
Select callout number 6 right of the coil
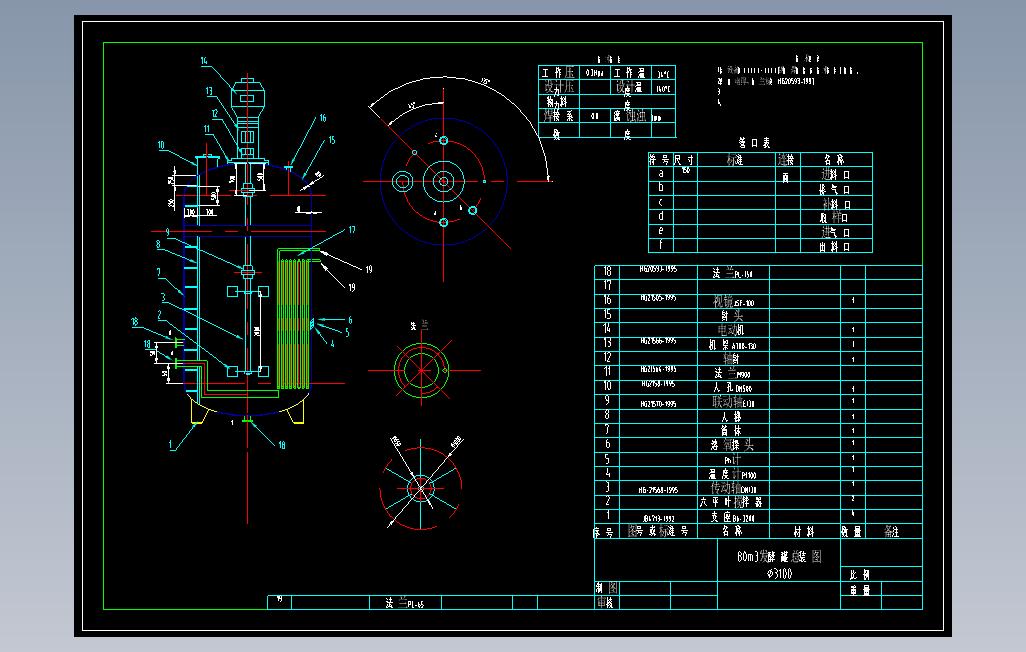tap(350, 320)
